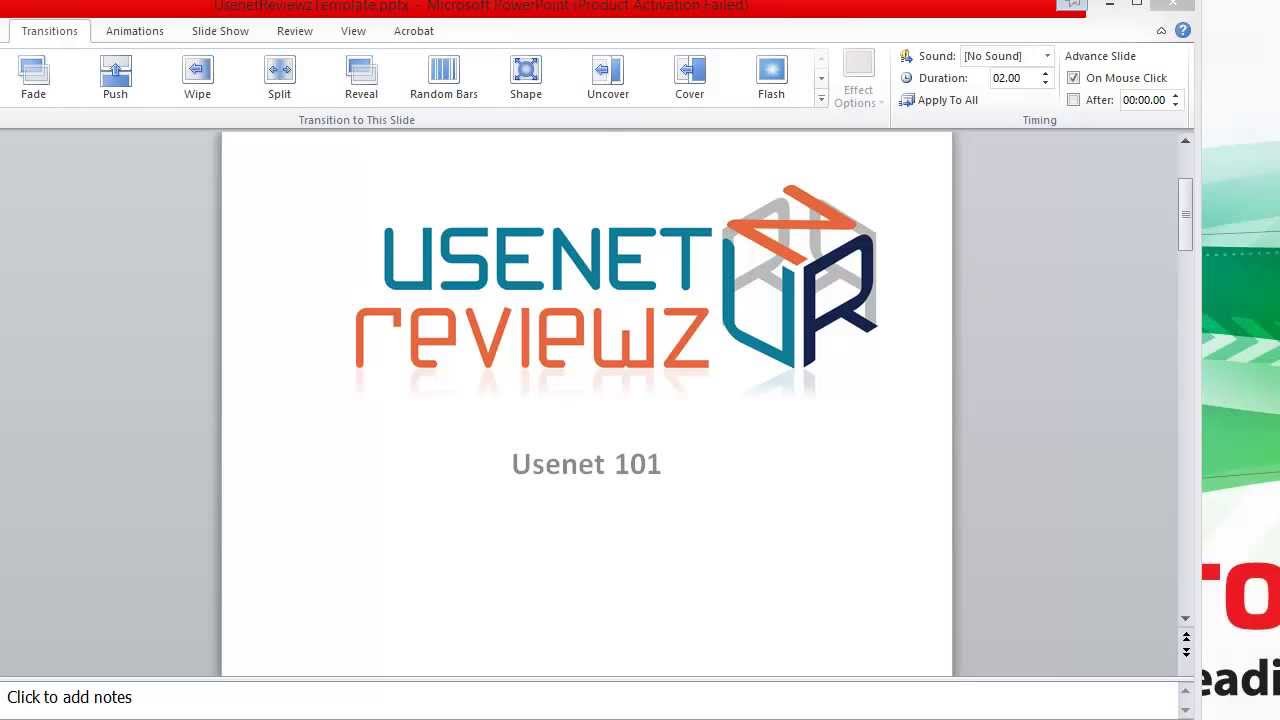The height and width of the screenshot is (720, 1280).
Task: Apply the Cover transition
Action: click(x=690, y=78)
